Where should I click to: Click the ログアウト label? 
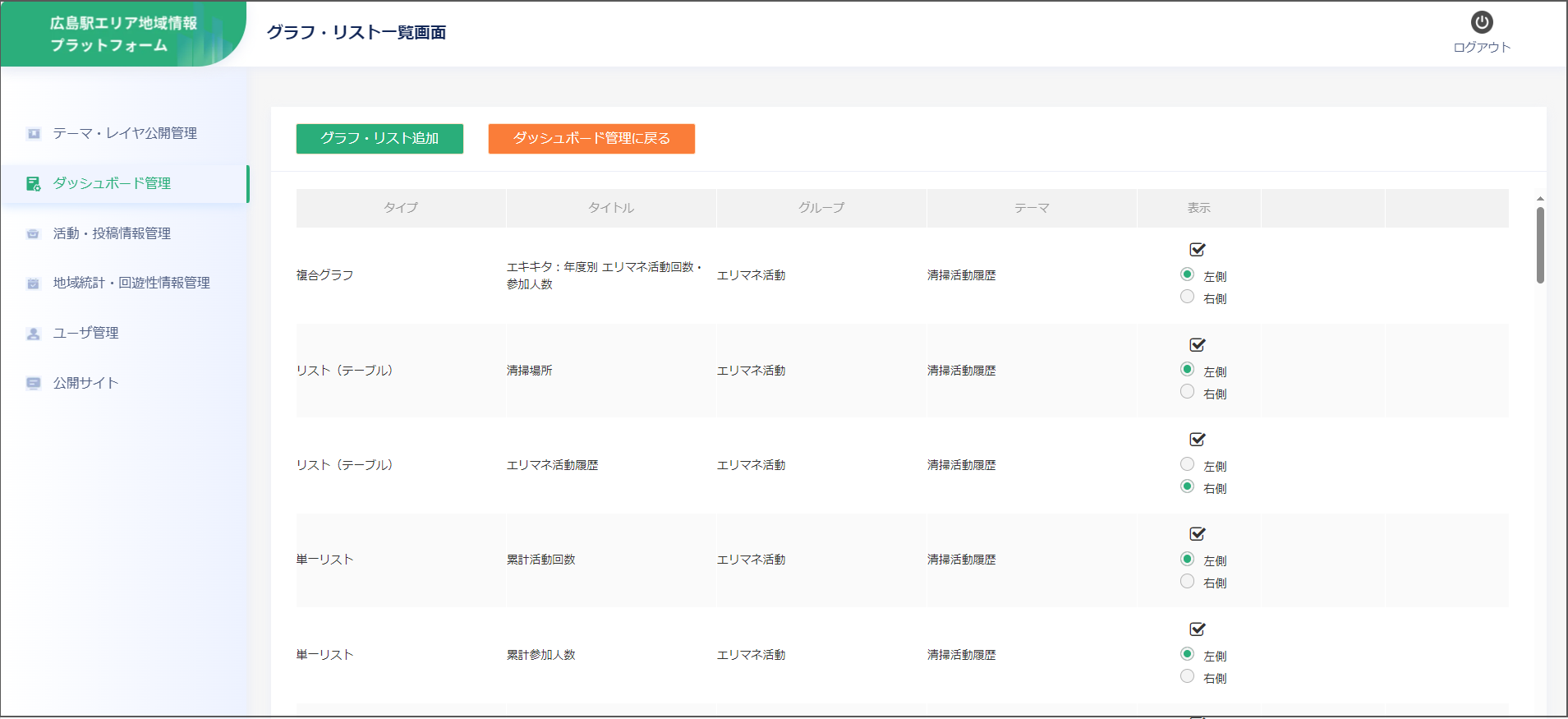1482,48
